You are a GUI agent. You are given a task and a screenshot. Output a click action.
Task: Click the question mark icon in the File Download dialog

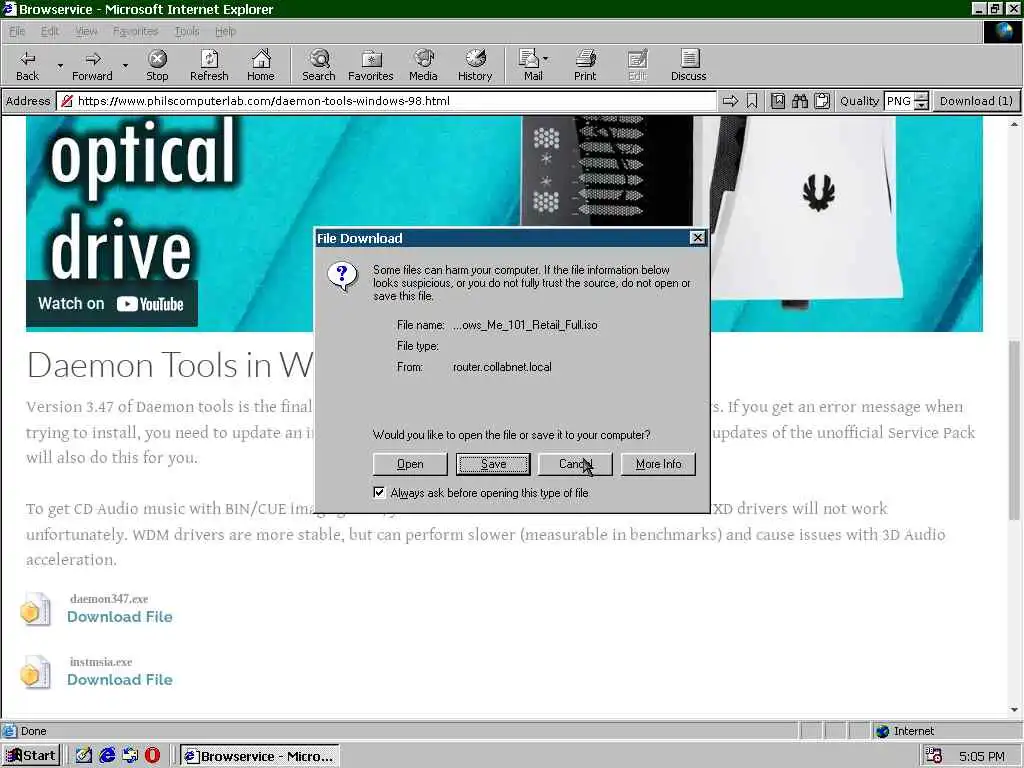pyautogui.click(x=343, y=276)
